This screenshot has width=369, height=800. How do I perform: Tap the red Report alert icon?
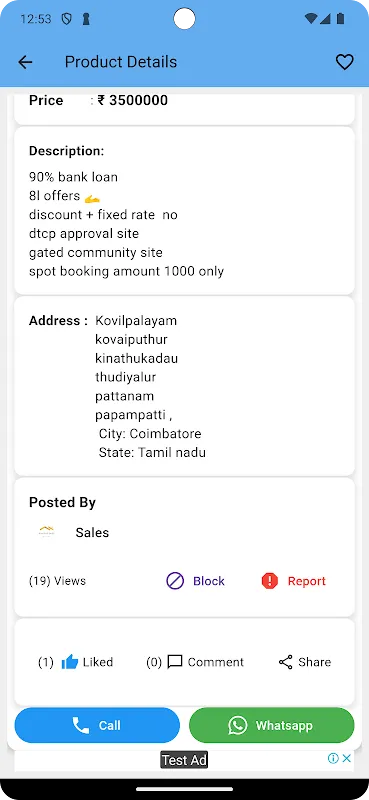click(x=269, y=581)
